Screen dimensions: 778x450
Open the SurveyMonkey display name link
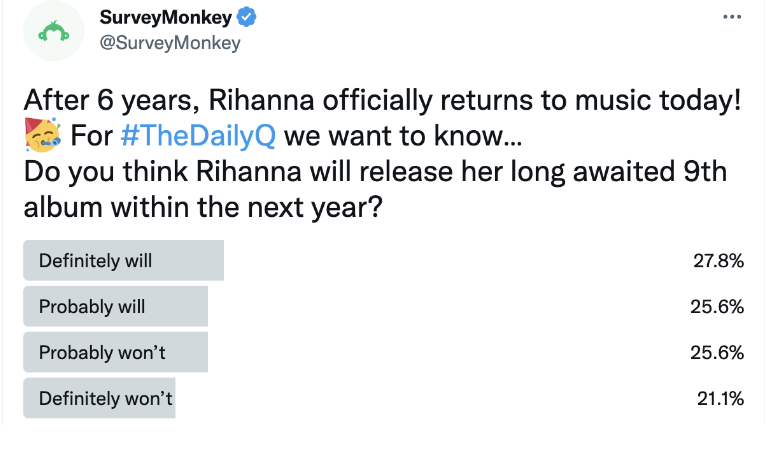click(166, 17)
